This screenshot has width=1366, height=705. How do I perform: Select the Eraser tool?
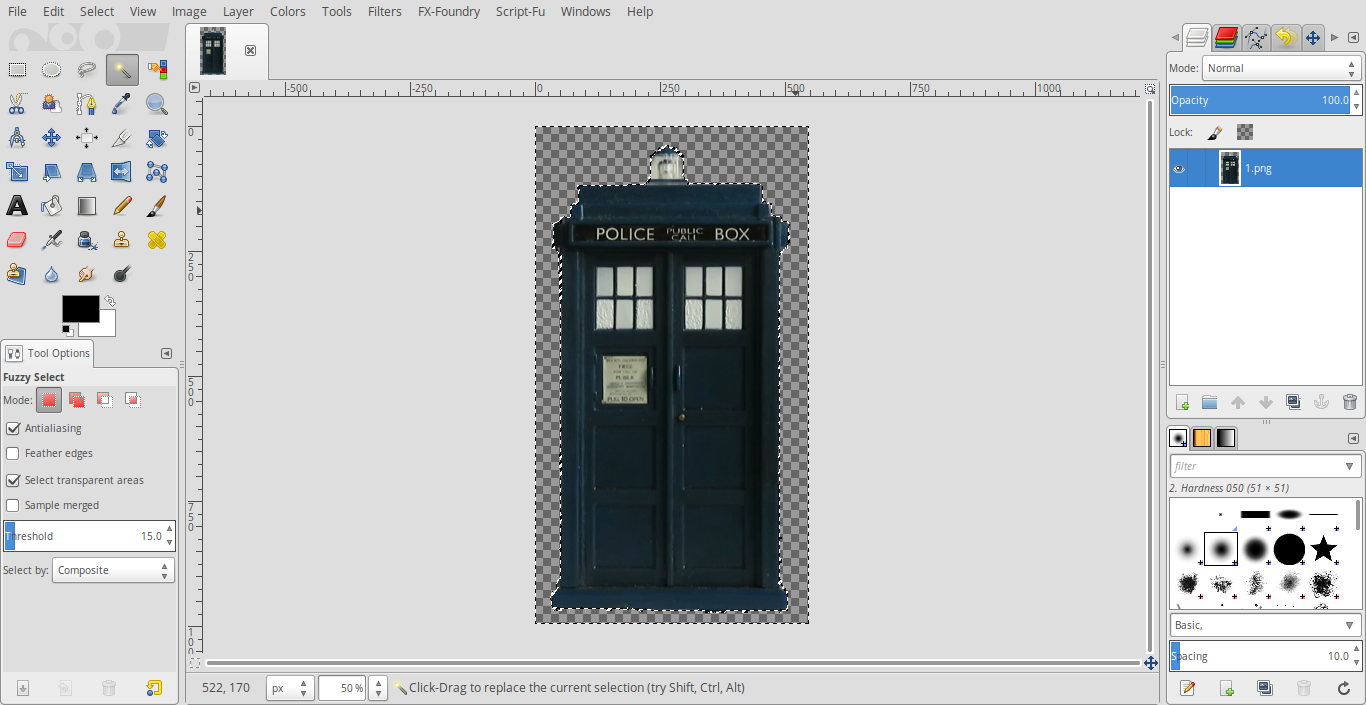pos(17,240)
